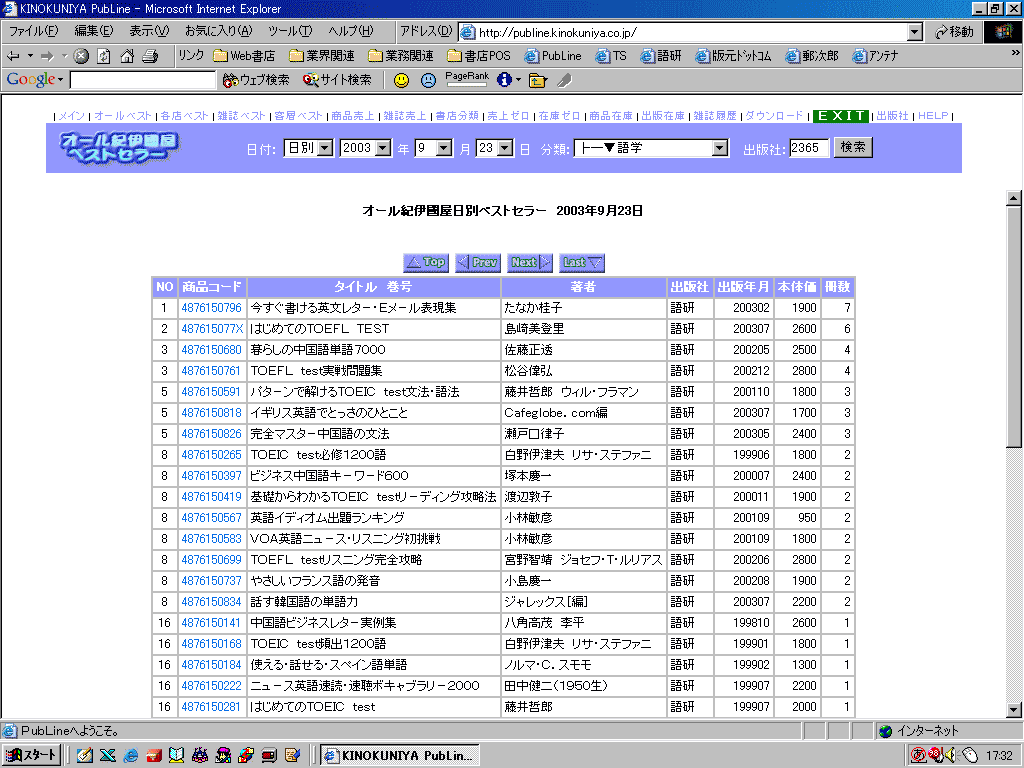Select the KINOKUNIYA PubLine taskbar button
Viewport: 1024px width, 768px height.
click(400, 755)
